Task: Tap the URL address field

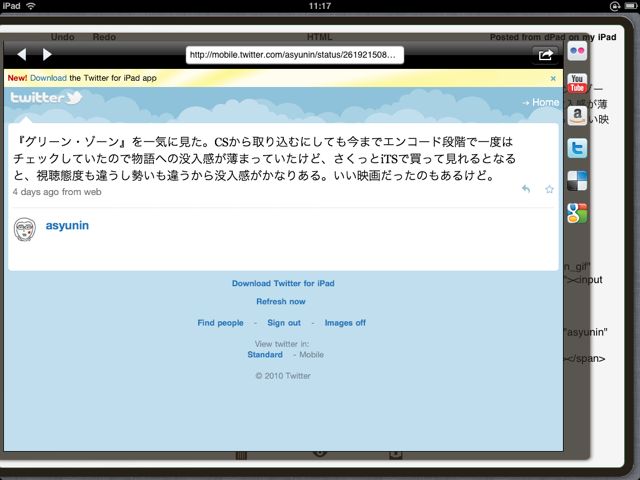Action: pos(295,55)
